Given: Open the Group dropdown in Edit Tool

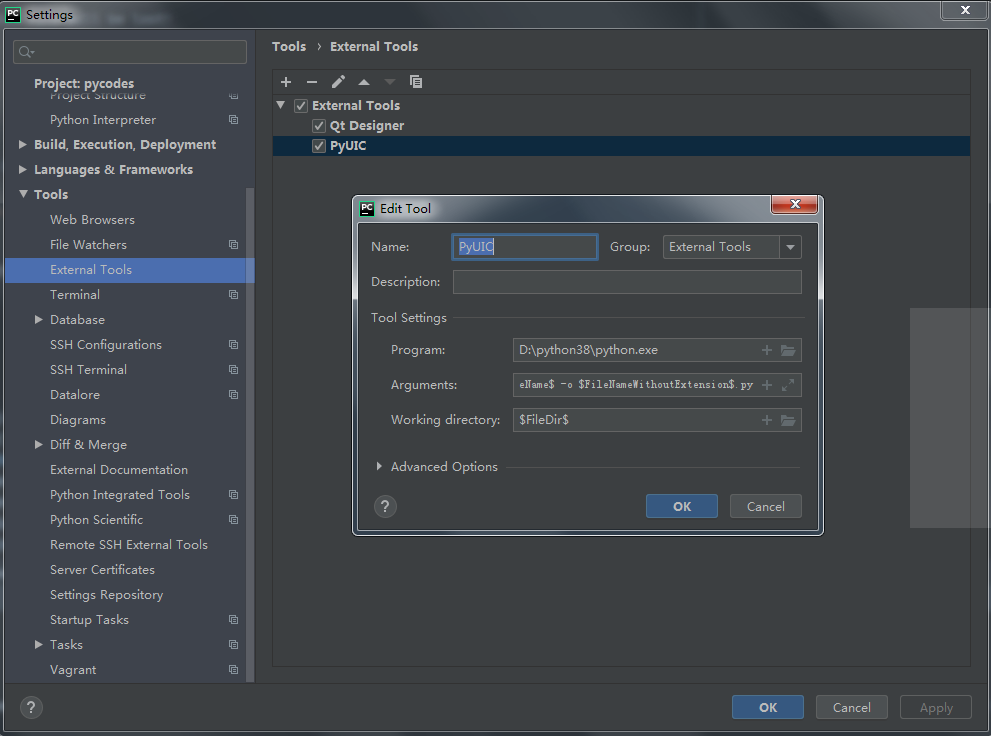Looking at the screenshot, I should pos(789,246).
